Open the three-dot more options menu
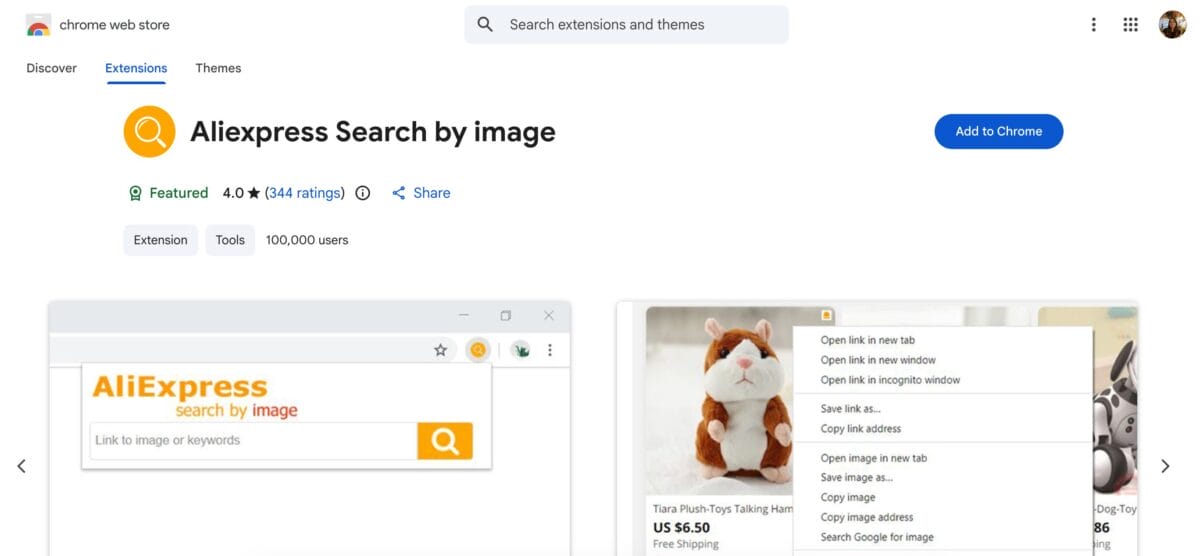 (x=1094, y=25)
